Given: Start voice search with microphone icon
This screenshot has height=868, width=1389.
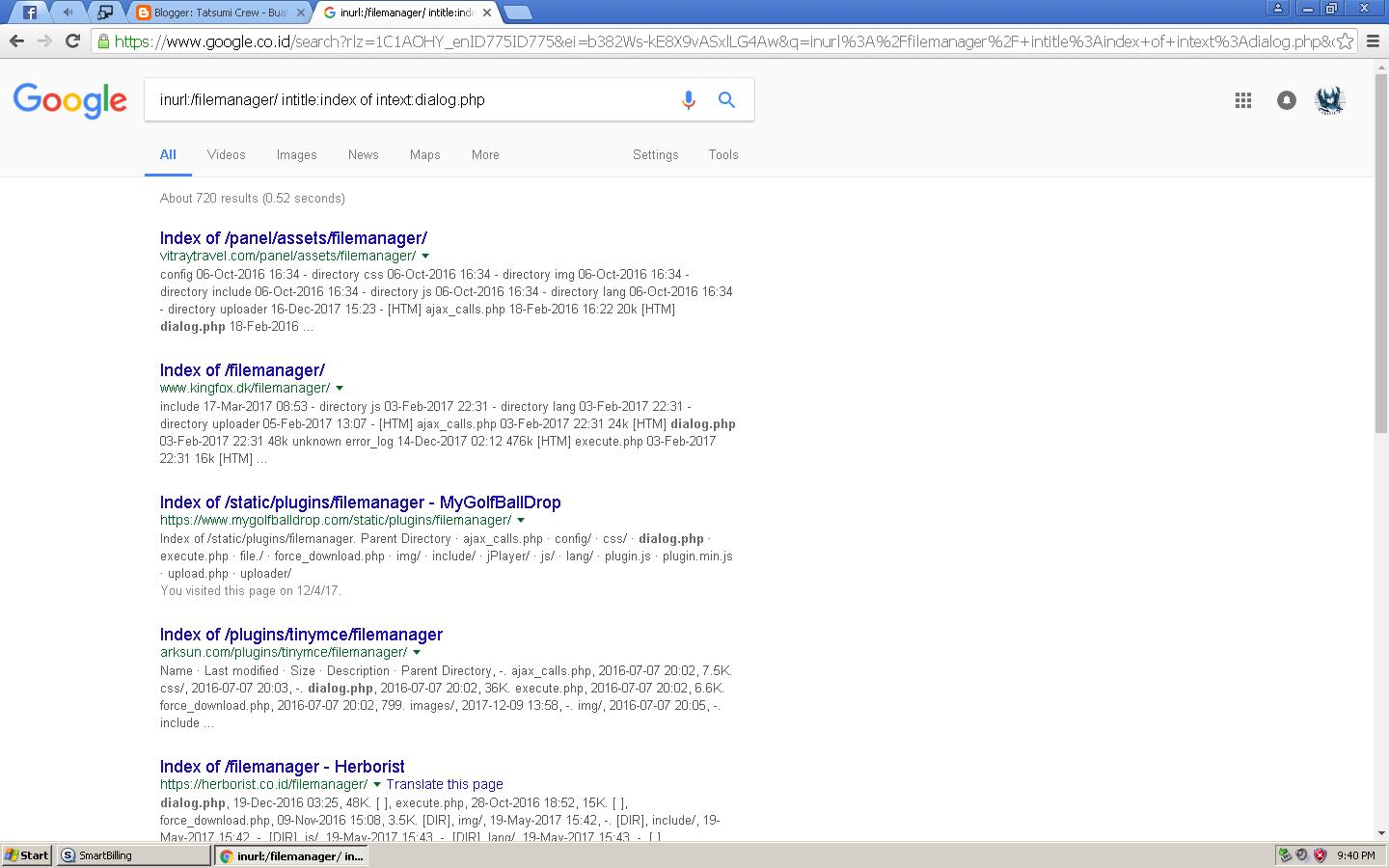Looking at the screenshot, I should pyautogui.click(x=688, y=99).
